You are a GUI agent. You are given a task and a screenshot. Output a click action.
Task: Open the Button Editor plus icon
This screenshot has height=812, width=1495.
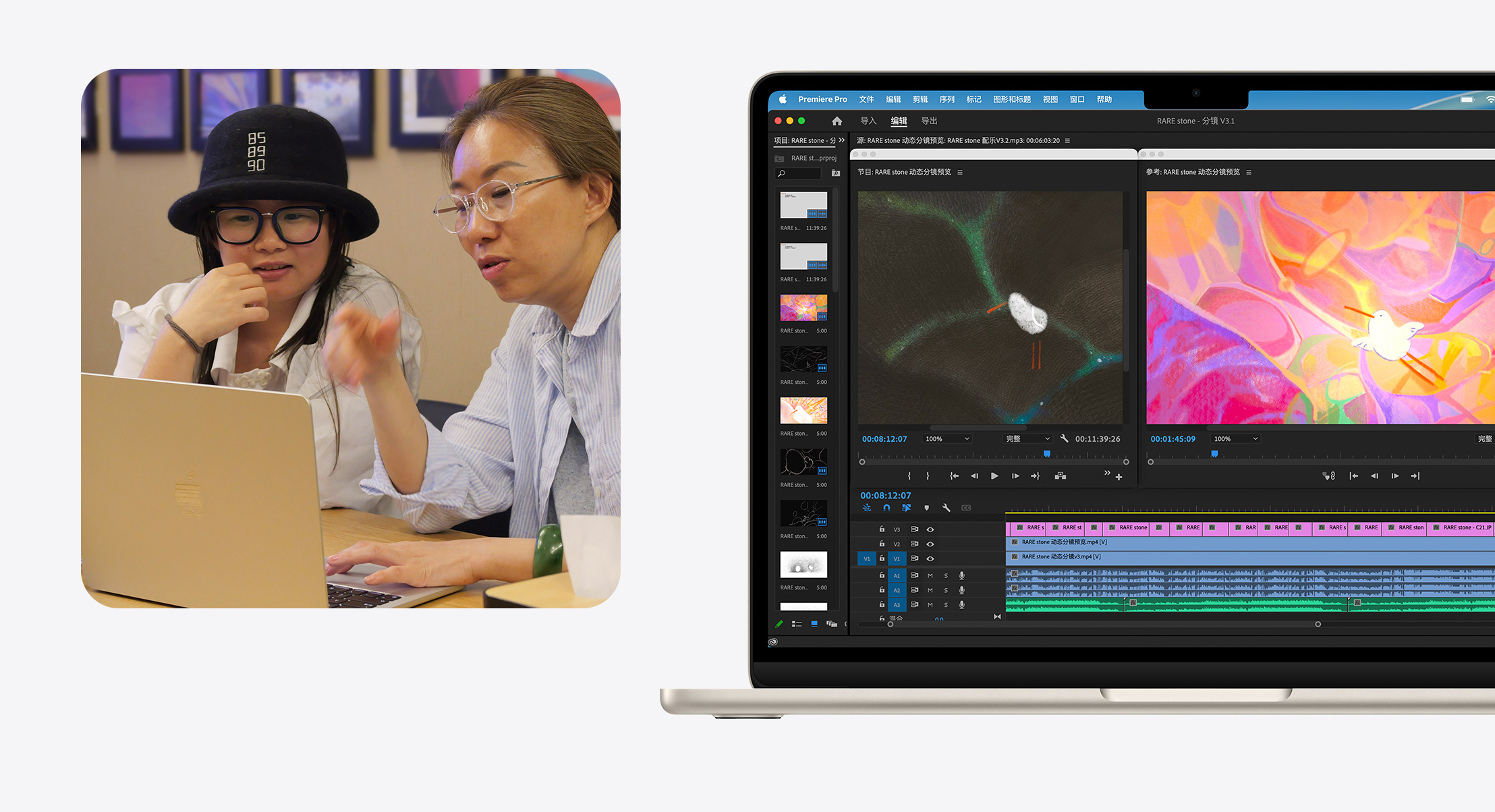[1119, 477]
